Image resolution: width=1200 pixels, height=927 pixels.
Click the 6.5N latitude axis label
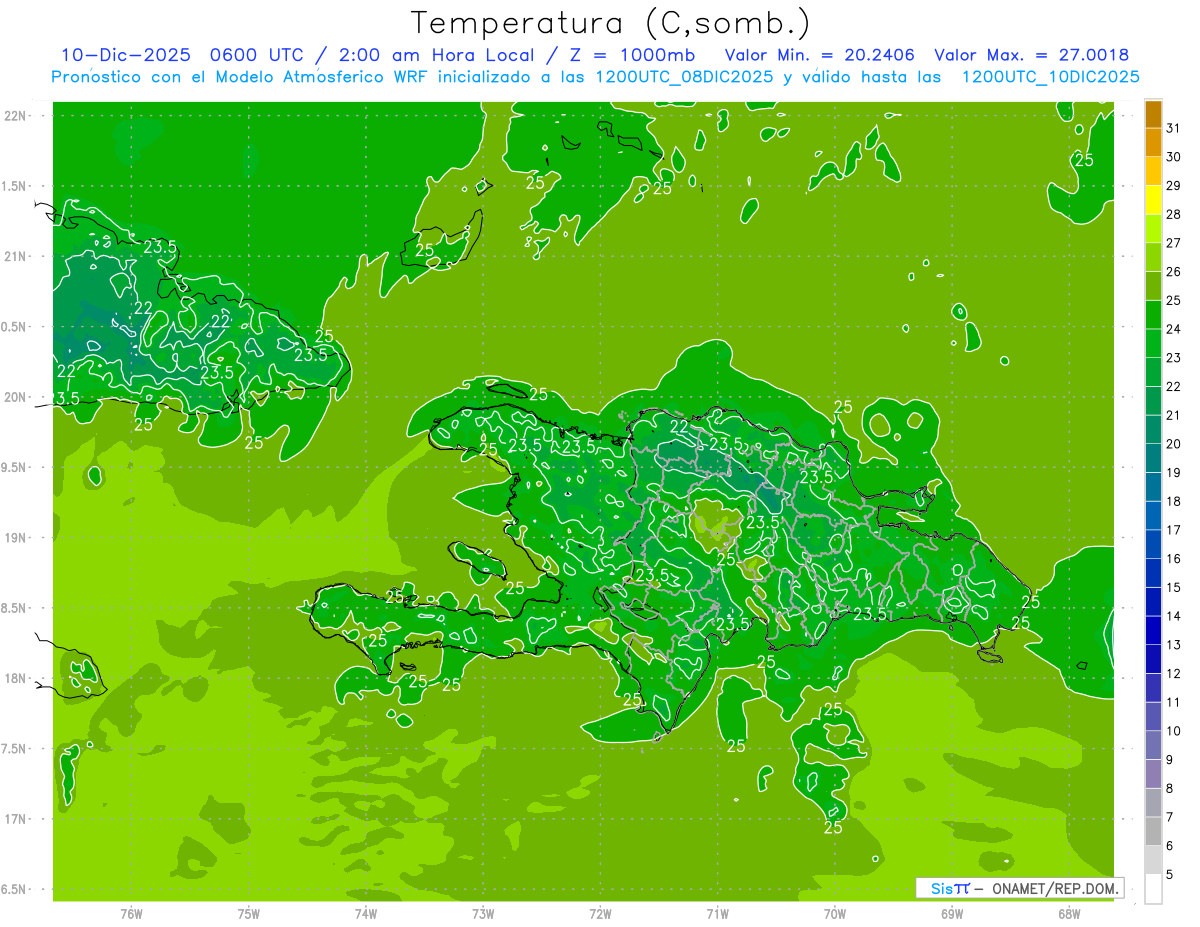[14, 890]
